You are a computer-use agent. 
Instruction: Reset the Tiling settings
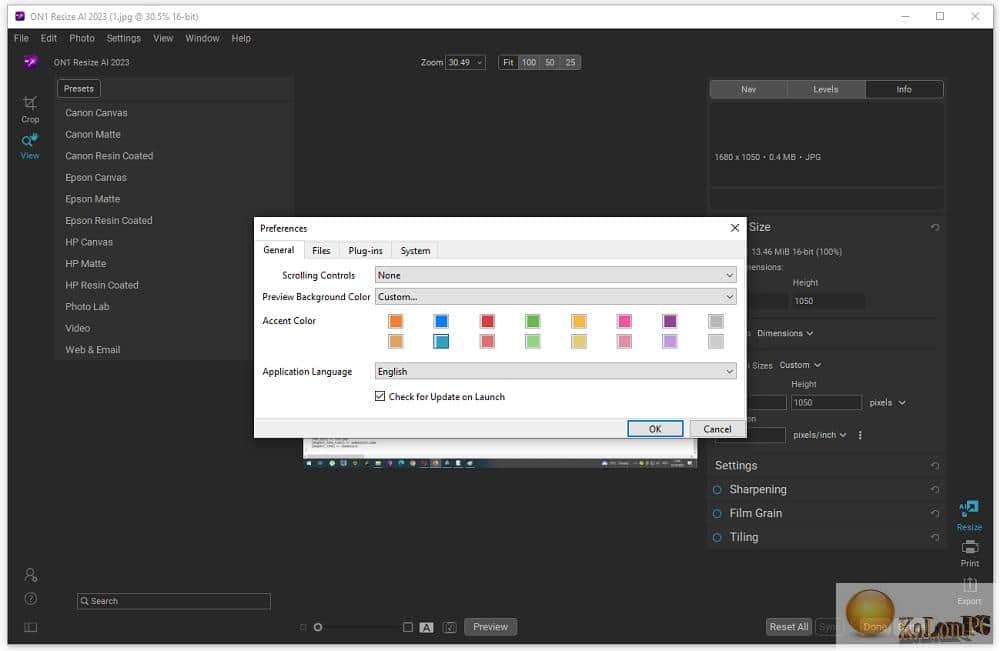935,538
